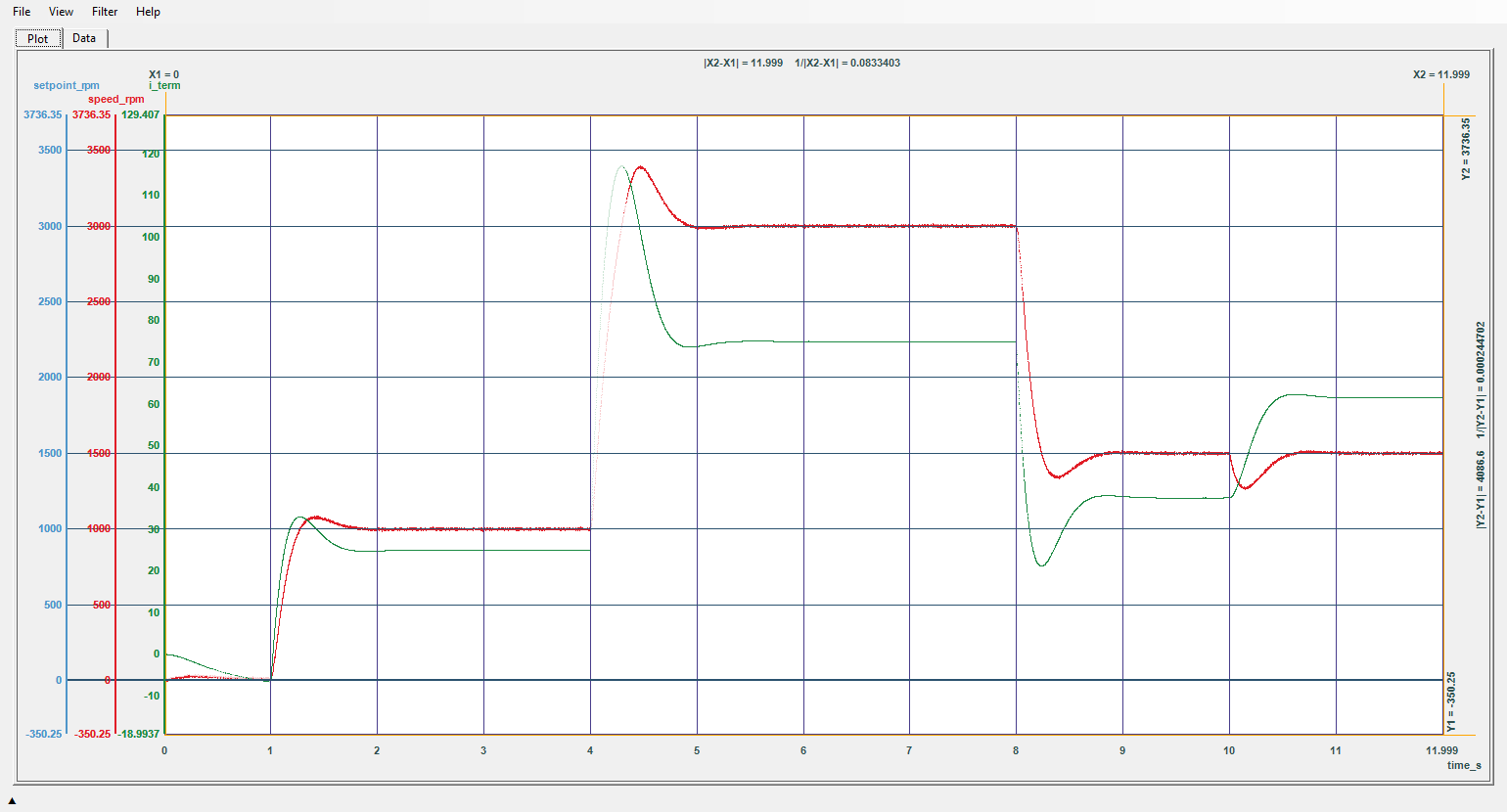The width and height of the screenshot is (1507, 812).
Task: Click the X1 = 0 cursor label
Action: (163, 74)
